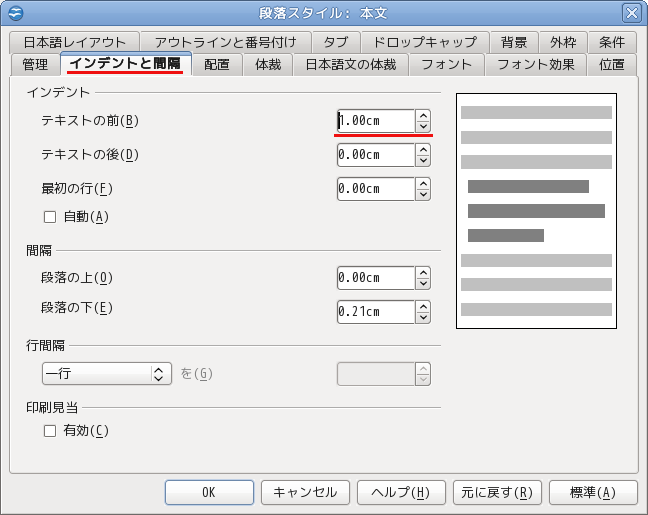Screen dimensions: 648x515
Task: Click the テキストの前 indent field
Action: pos(376,121)
